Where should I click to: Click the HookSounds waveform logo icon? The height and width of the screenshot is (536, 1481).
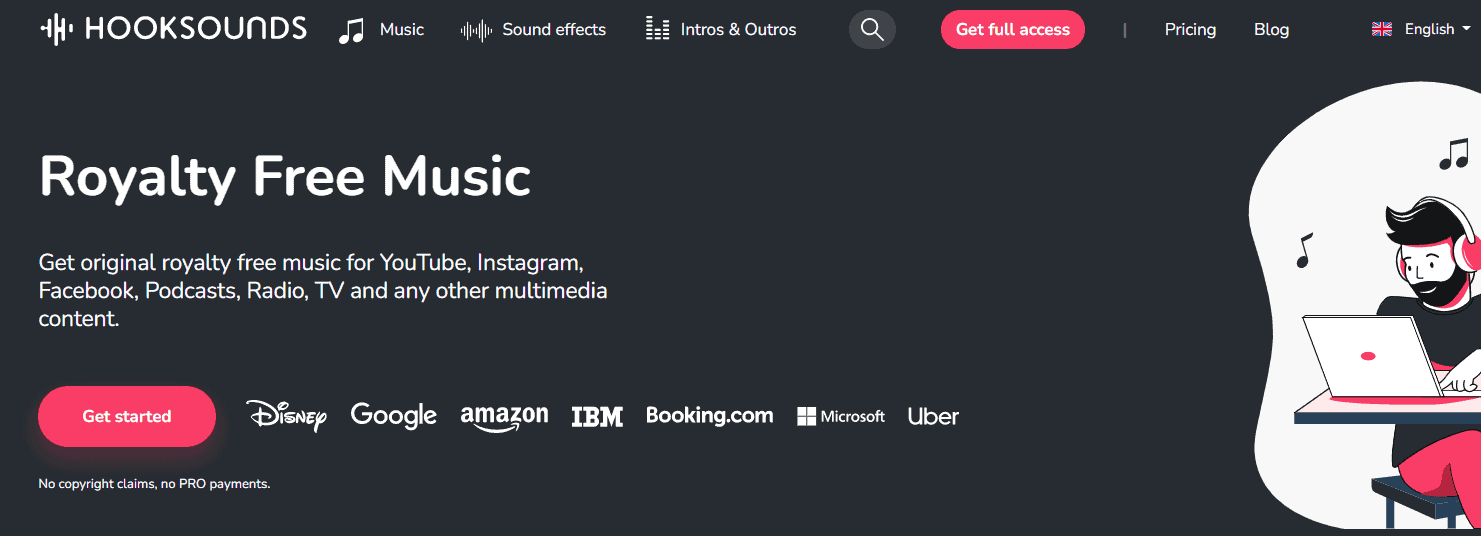(57, 29)
